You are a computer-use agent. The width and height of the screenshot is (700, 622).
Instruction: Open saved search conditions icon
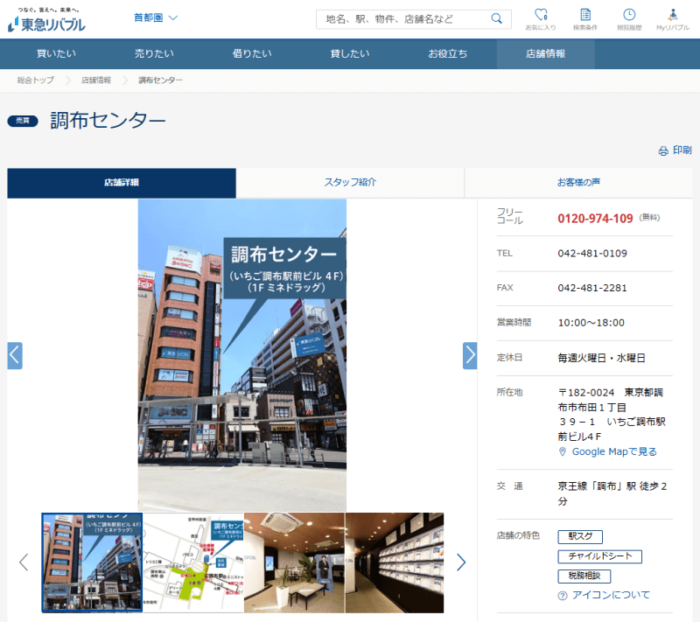(585, 19)
